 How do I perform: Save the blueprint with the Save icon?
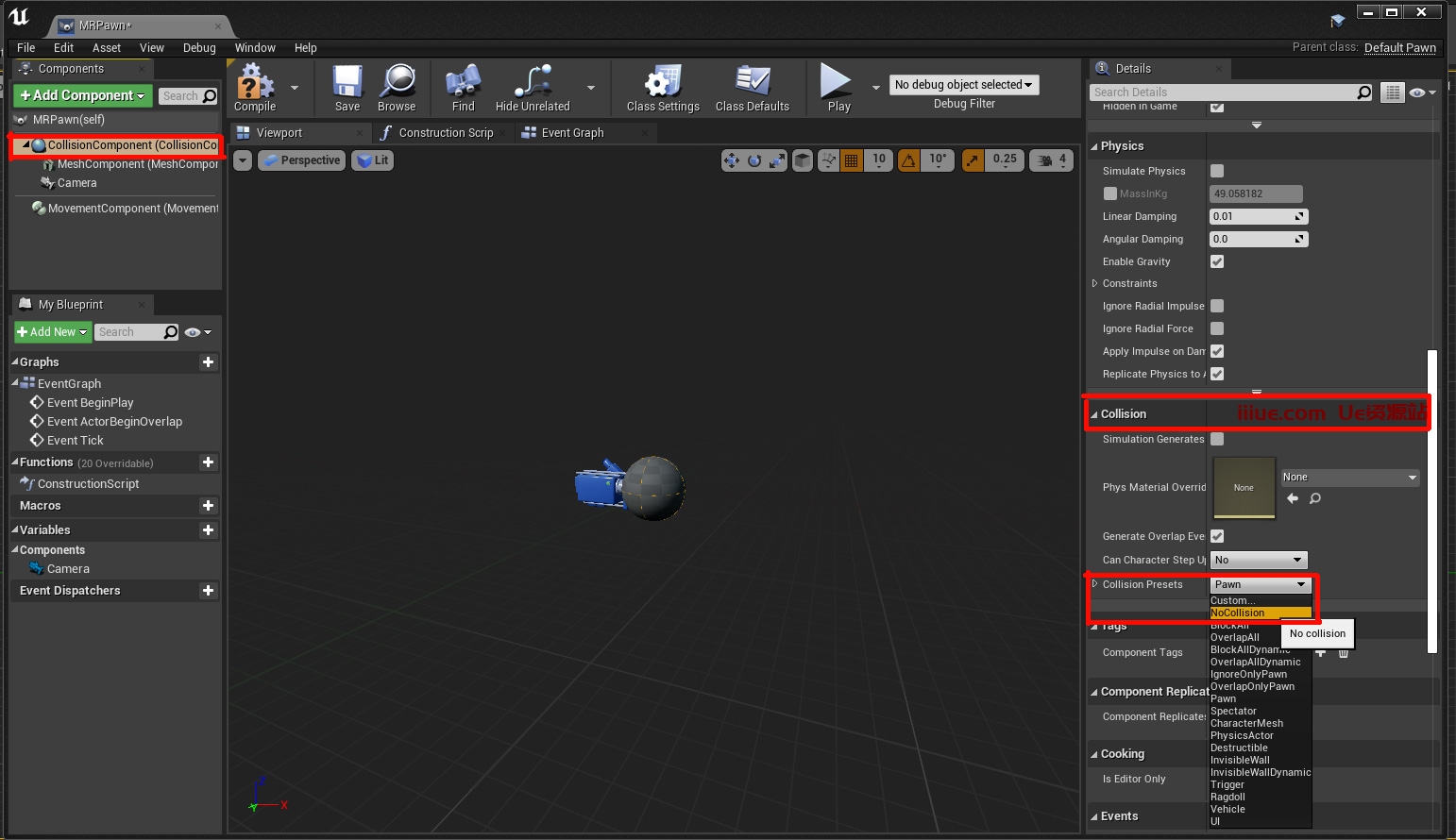click(347, 88)
